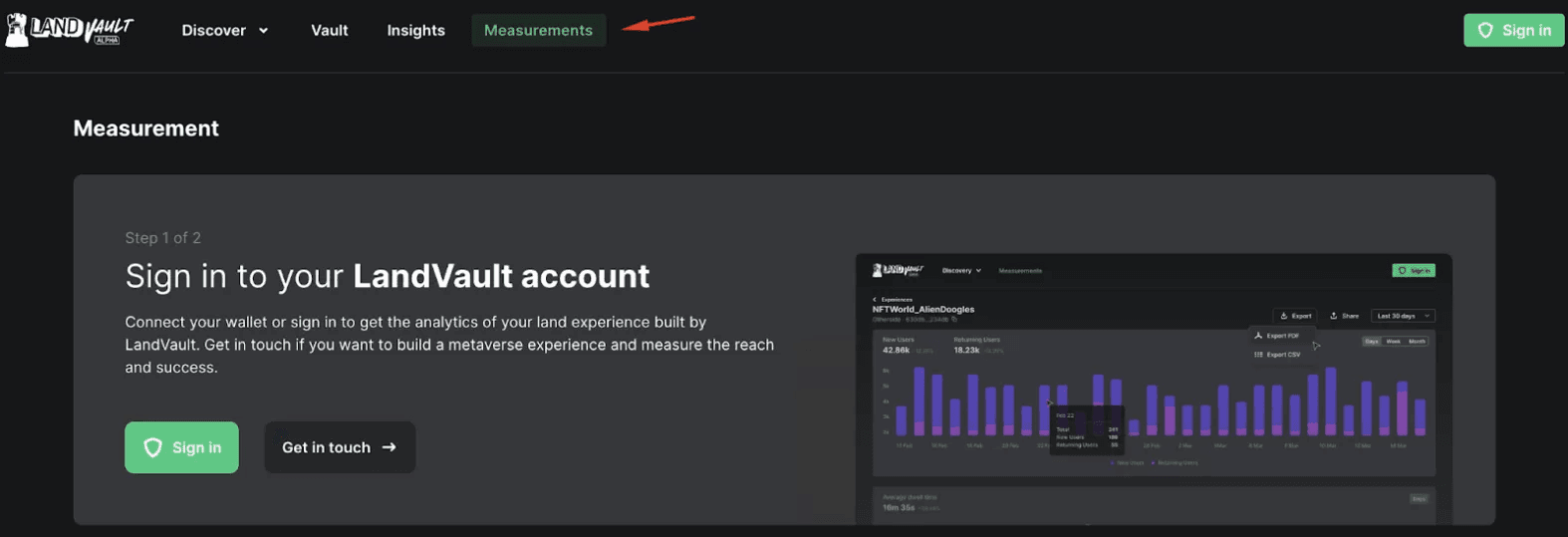Viewport: 1568px width, 537px height.
Task: Click the "Sign in to your LandVault account" heading
Action: click(x=388, y=276)
